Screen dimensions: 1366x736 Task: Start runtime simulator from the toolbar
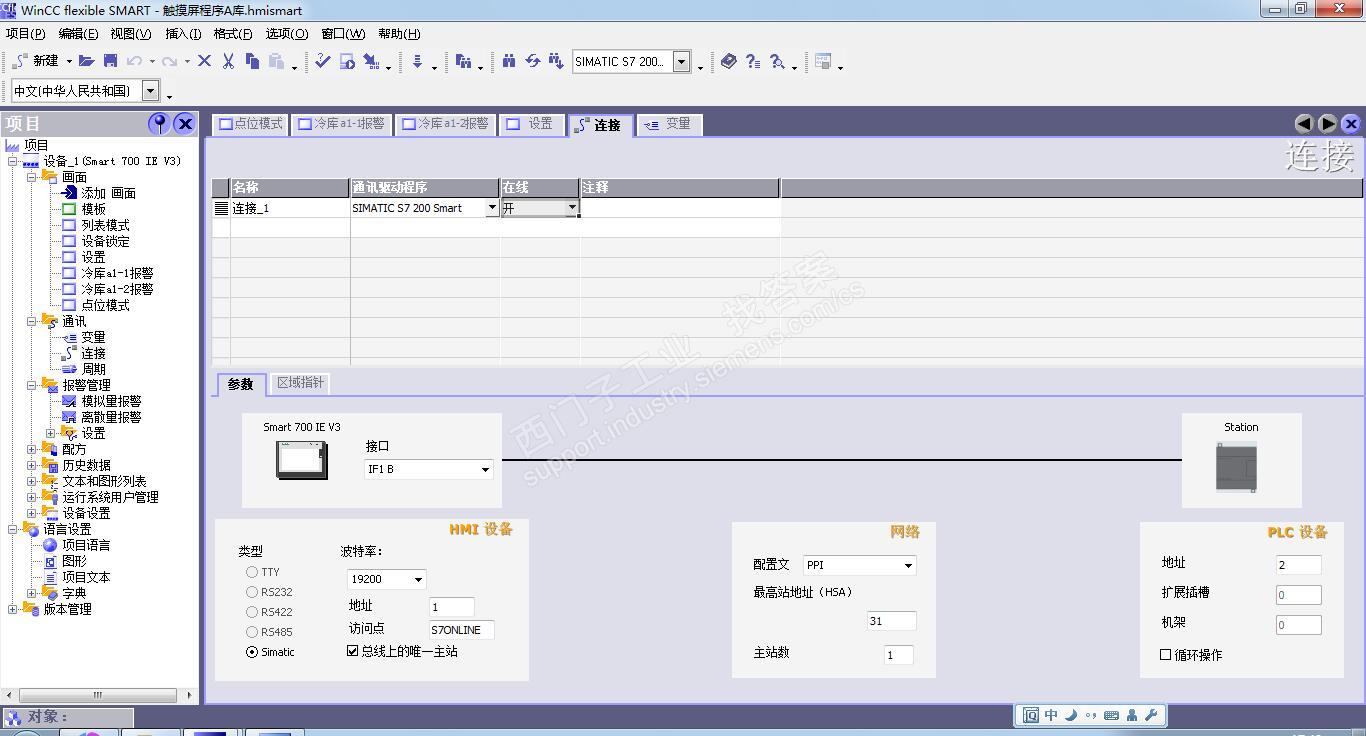[x=347, y=61]
